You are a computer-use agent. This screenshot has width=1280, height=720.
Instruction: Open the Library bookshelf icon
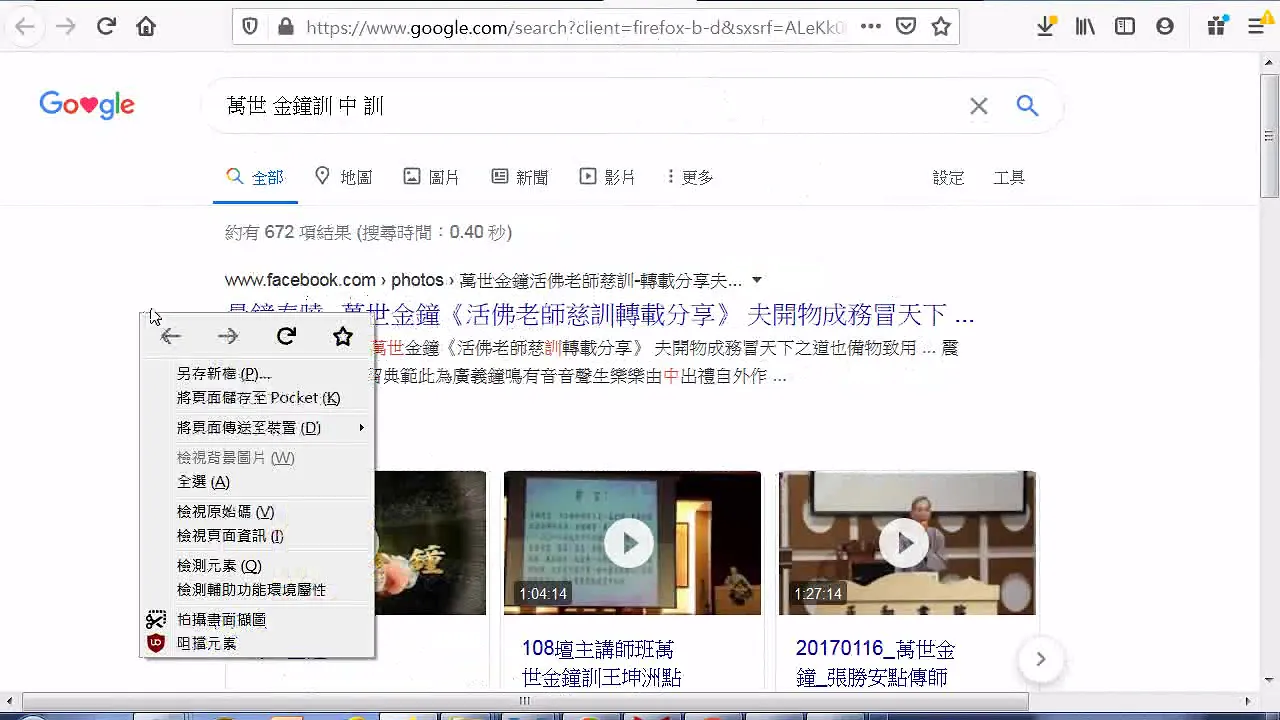point(1085,27)
